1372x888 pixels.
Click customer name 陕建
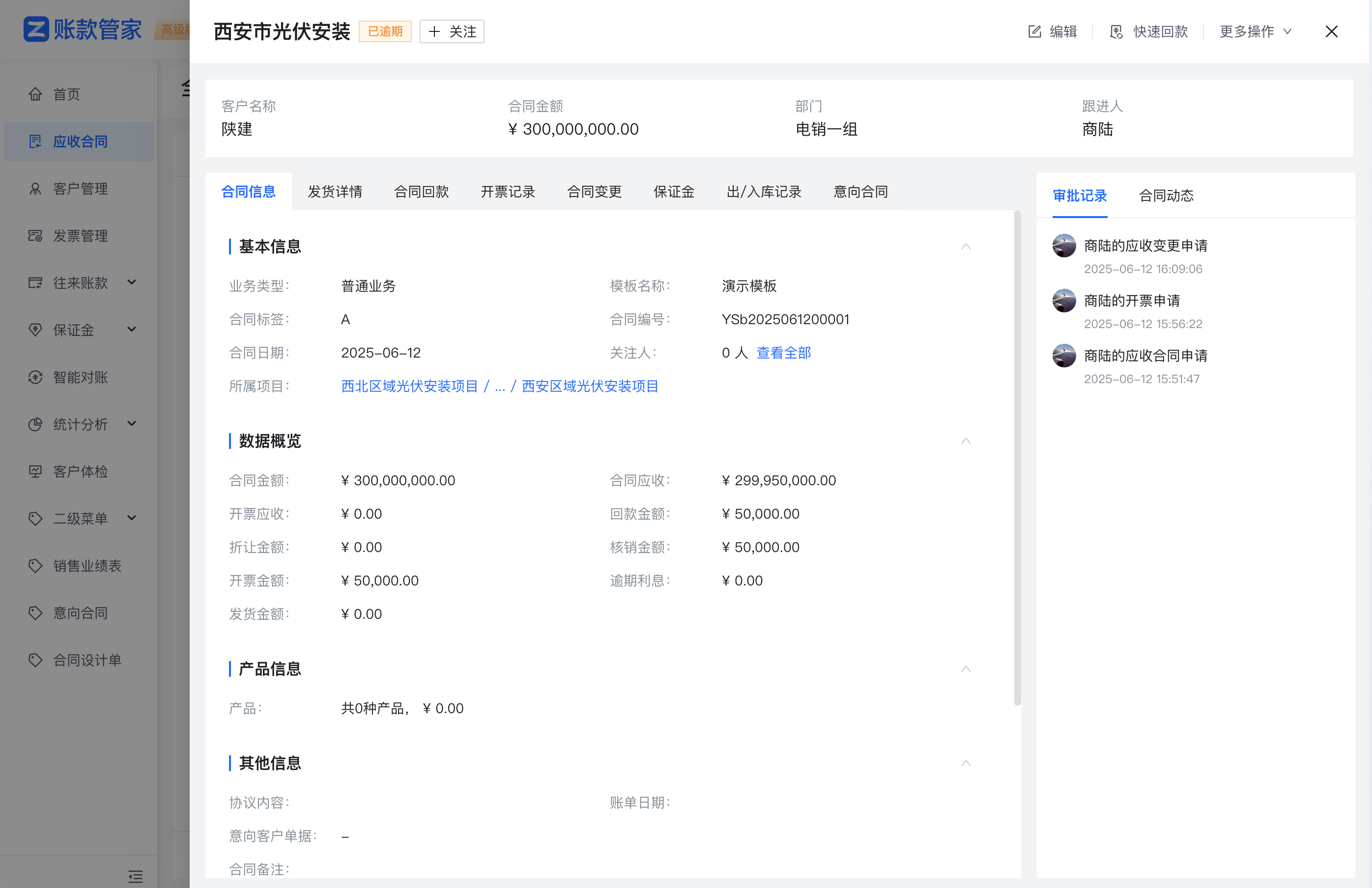[x=237, y=129]
